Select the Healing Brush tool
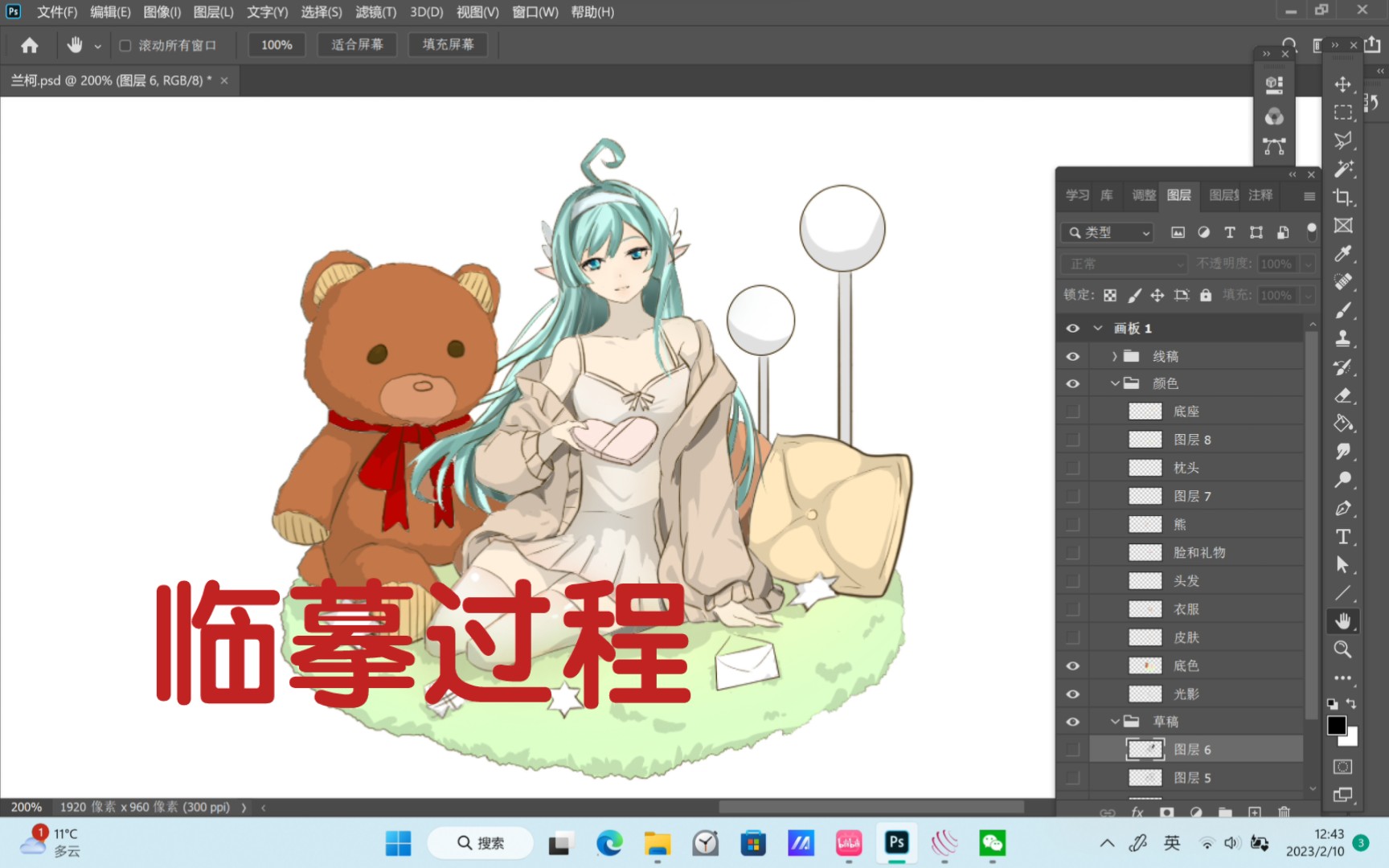Image resolution: width=1389 pixels, height=868 pixels. 1342,282
